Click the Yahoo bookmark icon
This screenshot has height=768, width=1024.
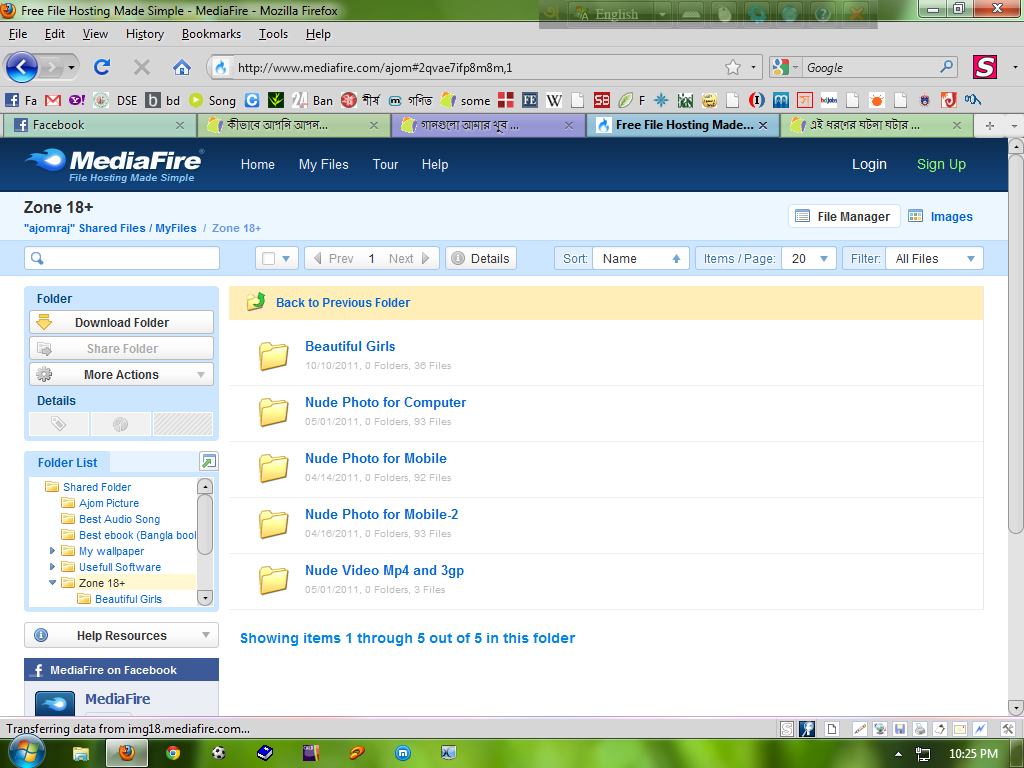[x=77, y=100]
